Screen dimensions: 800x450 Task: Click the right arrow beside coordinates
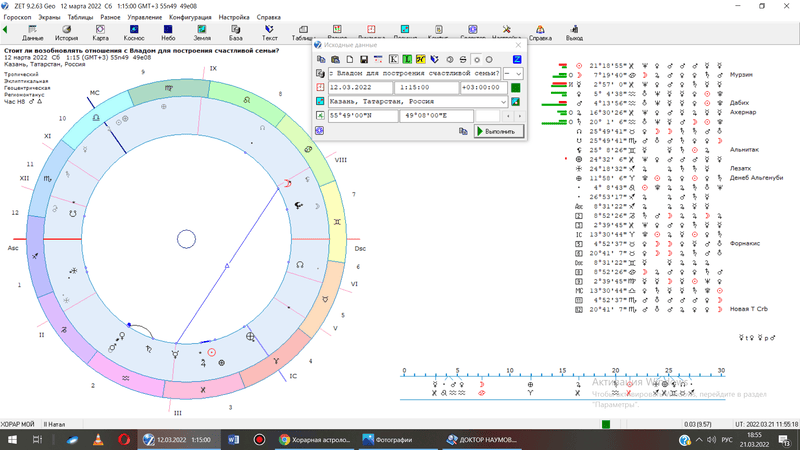[x=518, y=116]
